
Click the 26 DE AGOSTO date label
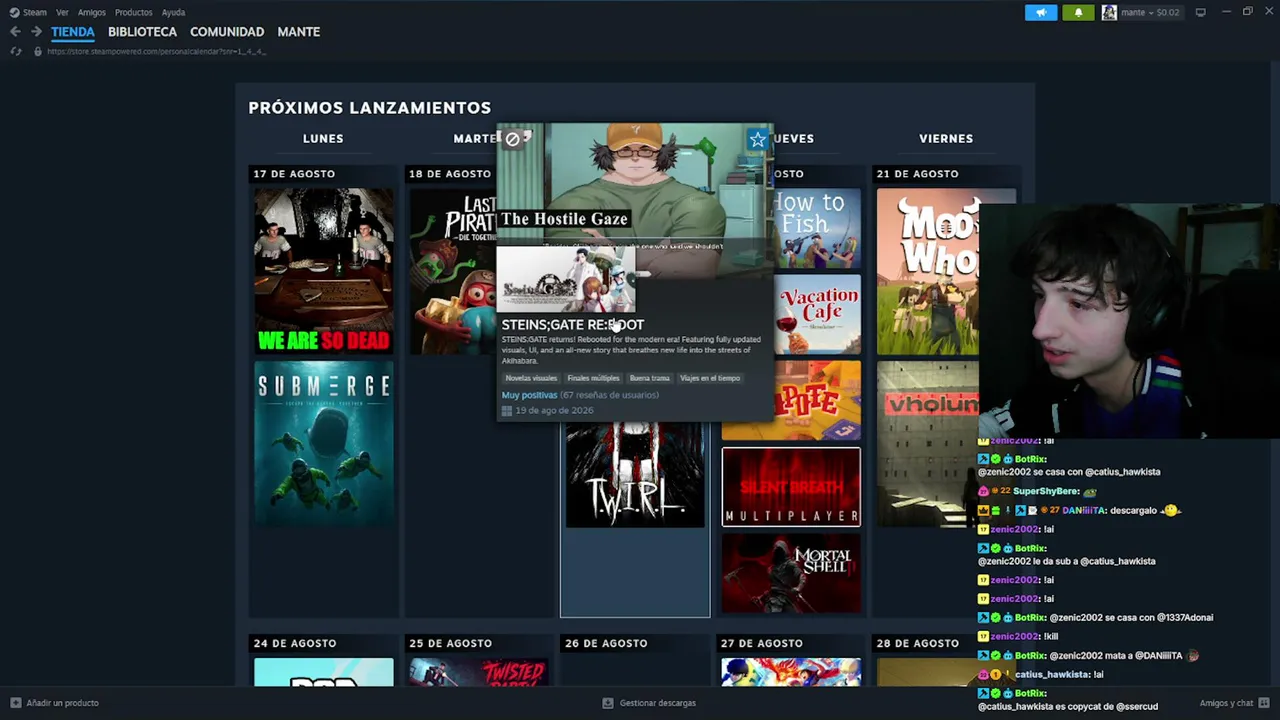coord(606,643)
